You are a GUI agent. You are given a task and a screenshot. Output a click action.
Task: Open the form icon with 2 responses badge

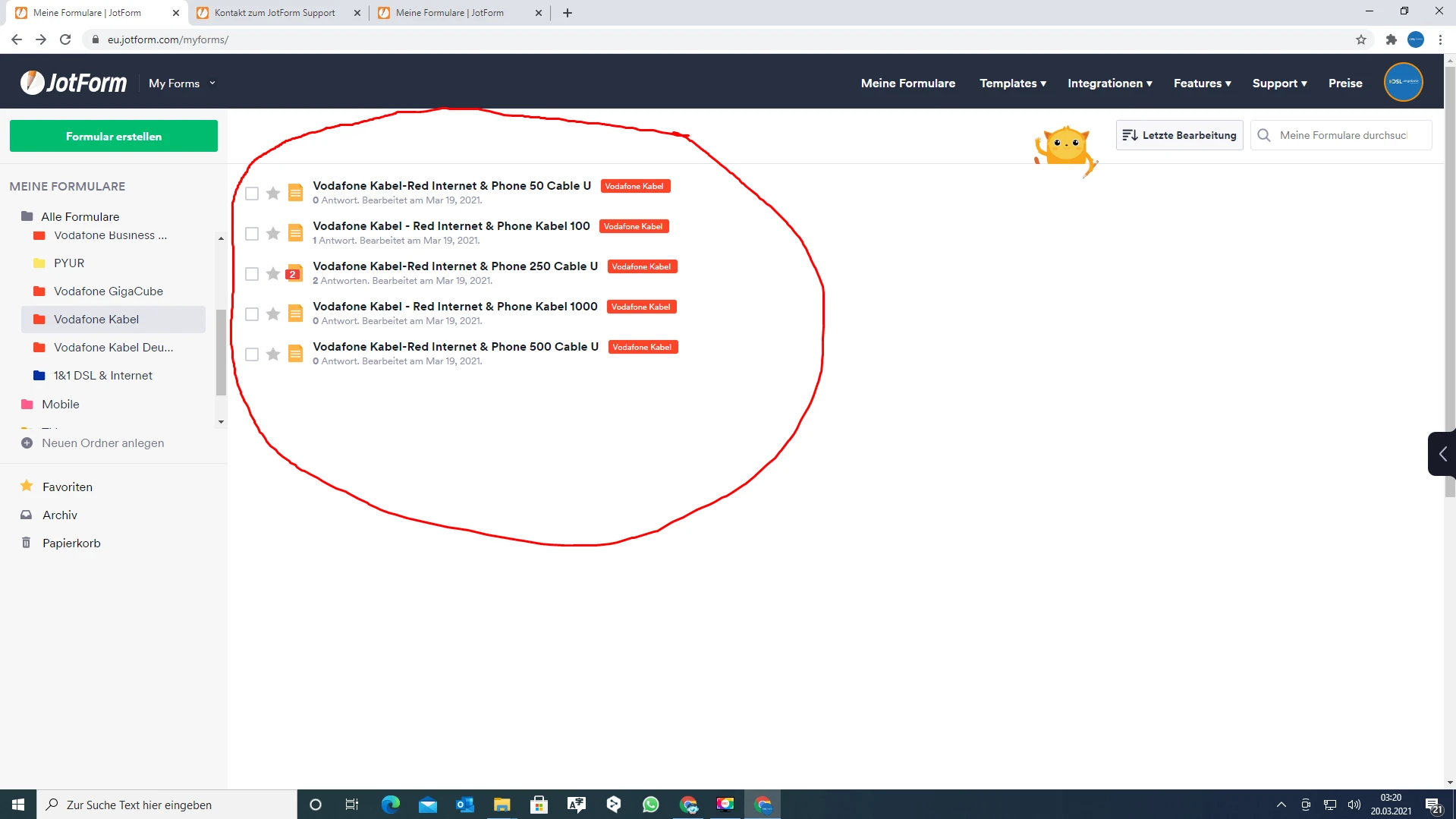pyautogui.click(x=294, y=273)
